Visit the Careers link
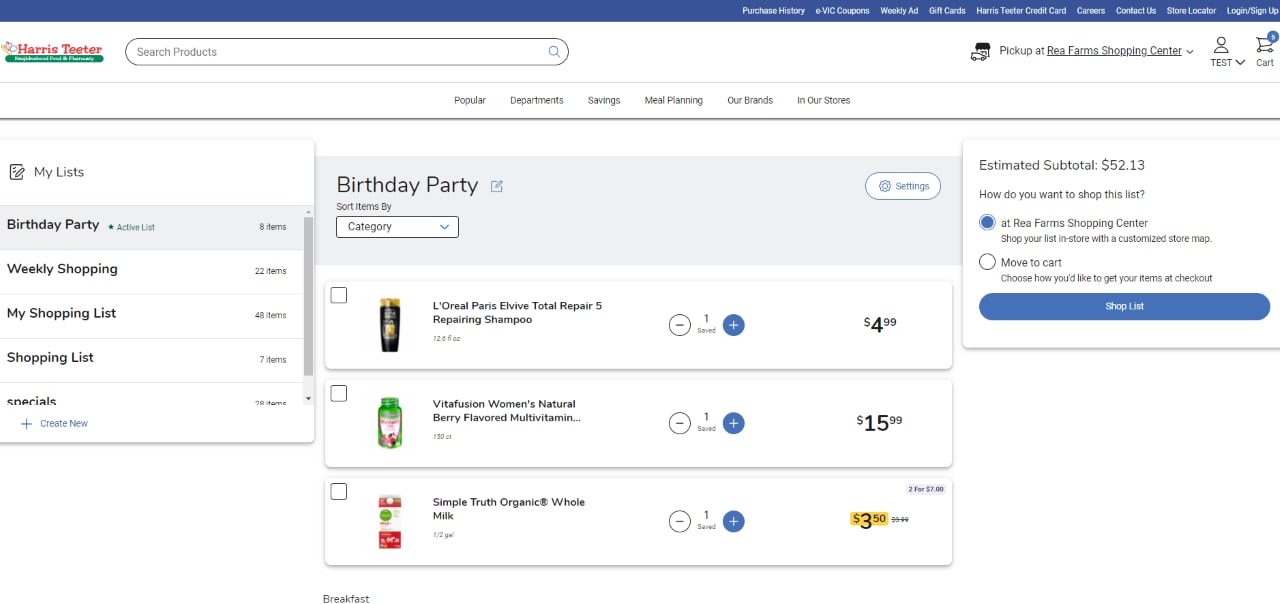The image size is (1280, 604). [x=1091, y=11]
